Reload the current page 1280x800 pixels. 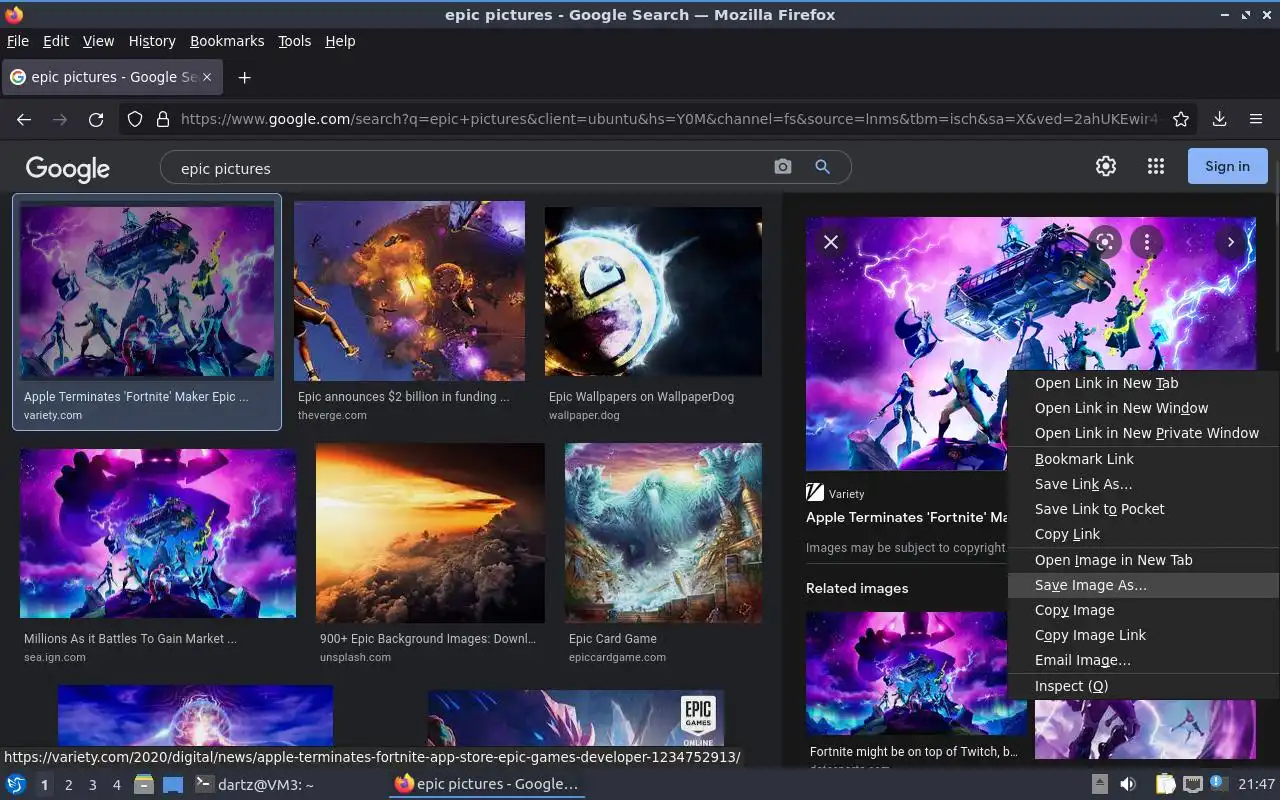pyautogui.click(x=96, y=119)
